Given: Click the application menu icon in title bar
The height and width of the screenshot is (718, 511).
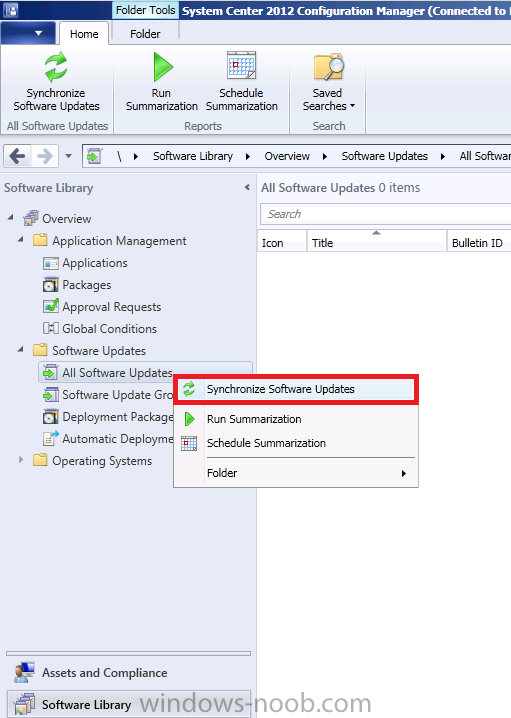Looking at the screenshot, I should click(11, 10).
